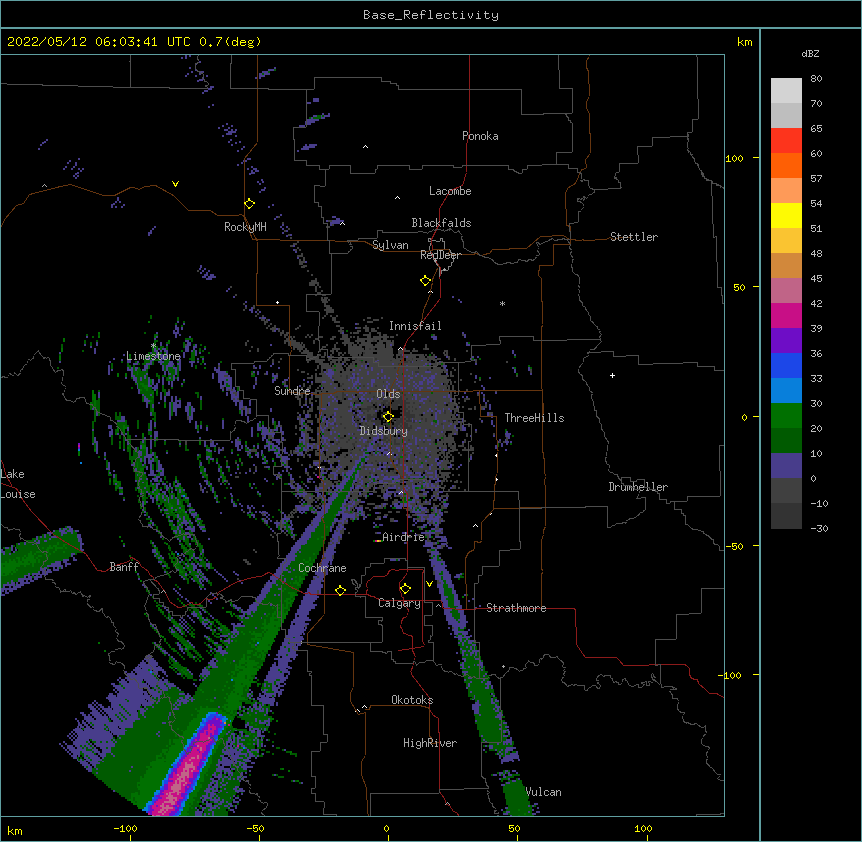862x842 pixels.
Task: Click the ThreeHills label
Action: (534, 418)
